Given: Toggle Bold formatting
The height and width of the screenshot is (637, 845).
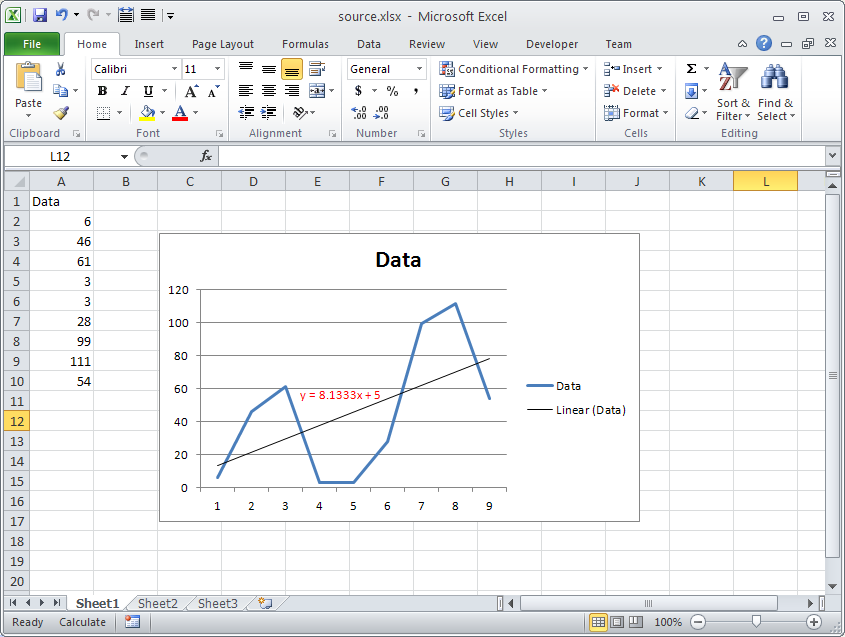Looking at the screenshot, I should [x=102, y=91].
